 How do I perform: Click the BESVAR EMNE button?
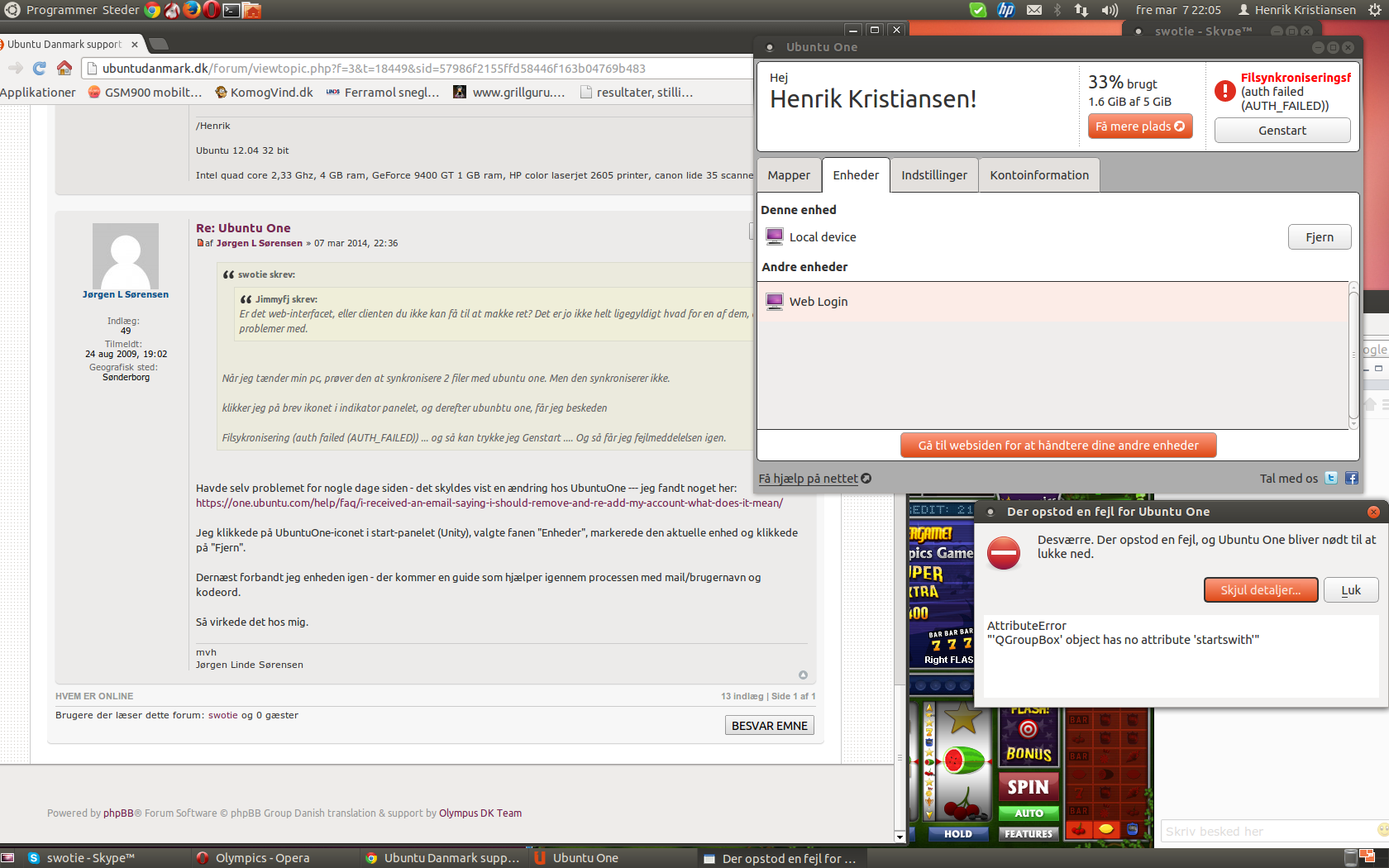point(770,726)
